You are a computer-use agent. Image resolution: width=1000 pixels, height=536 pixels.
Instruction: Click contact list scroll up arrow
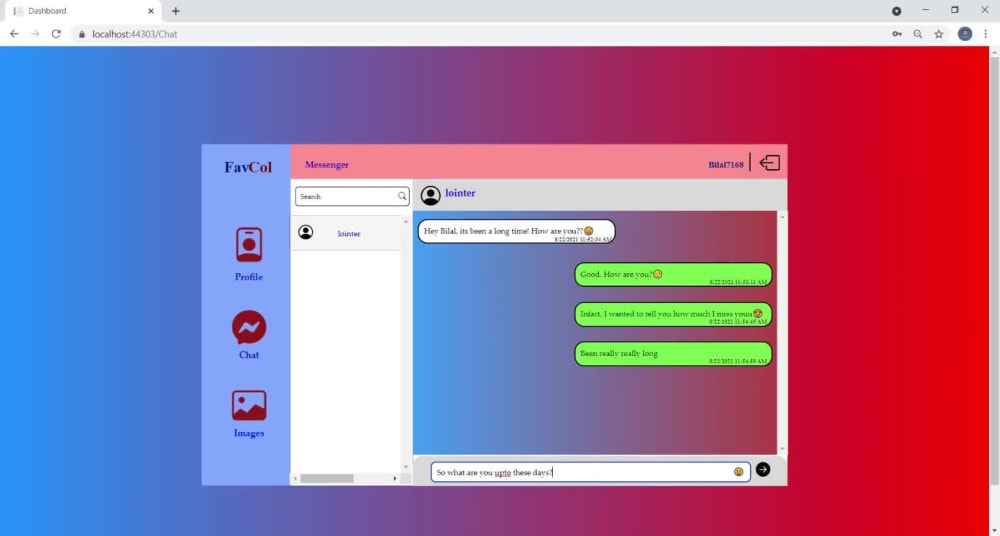click(x=406, y=221)
